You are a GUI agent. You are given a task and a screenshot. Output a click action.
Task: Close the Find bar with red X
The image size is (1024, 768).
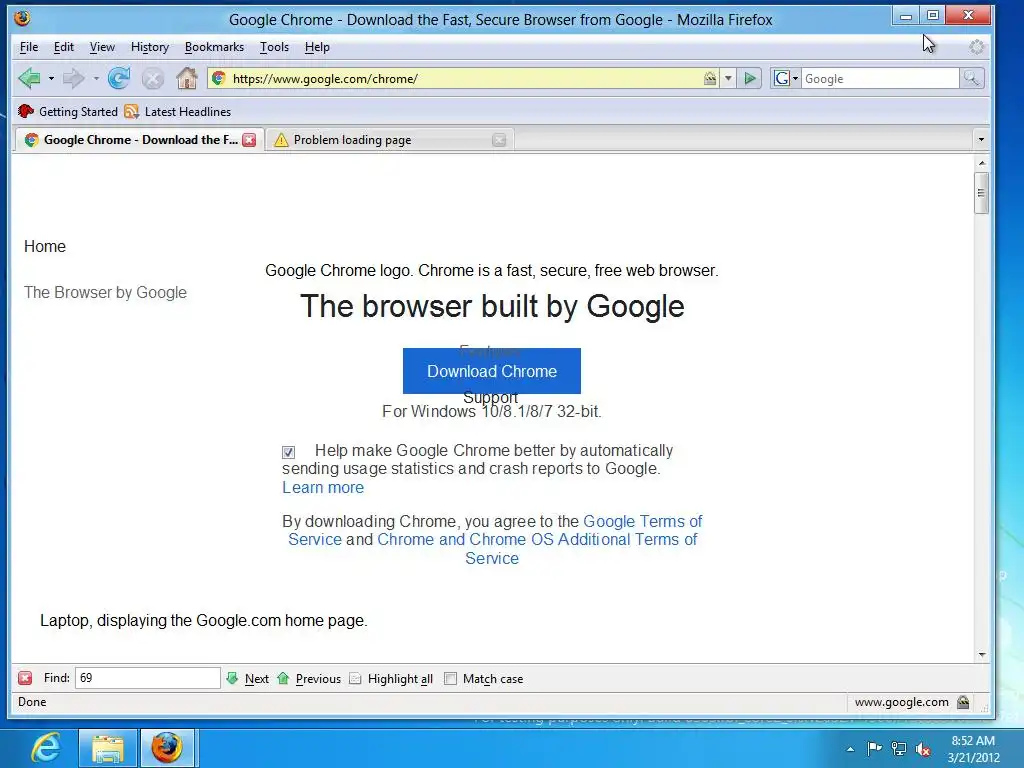(x=25, y=678)
